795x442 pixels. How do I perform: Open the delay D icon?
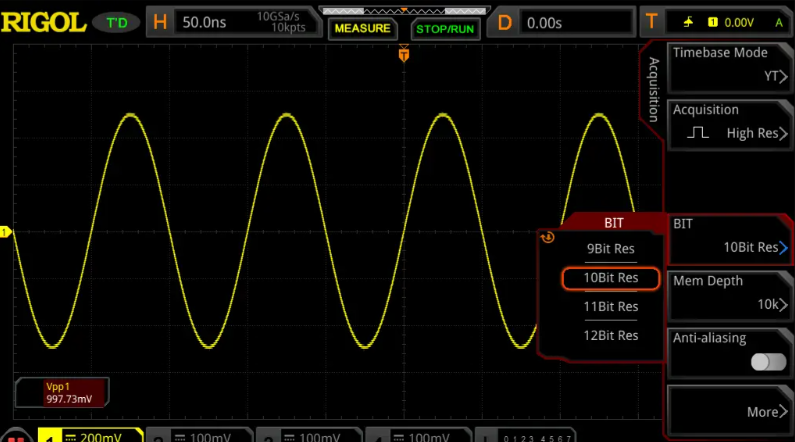(x=504, y=23)
